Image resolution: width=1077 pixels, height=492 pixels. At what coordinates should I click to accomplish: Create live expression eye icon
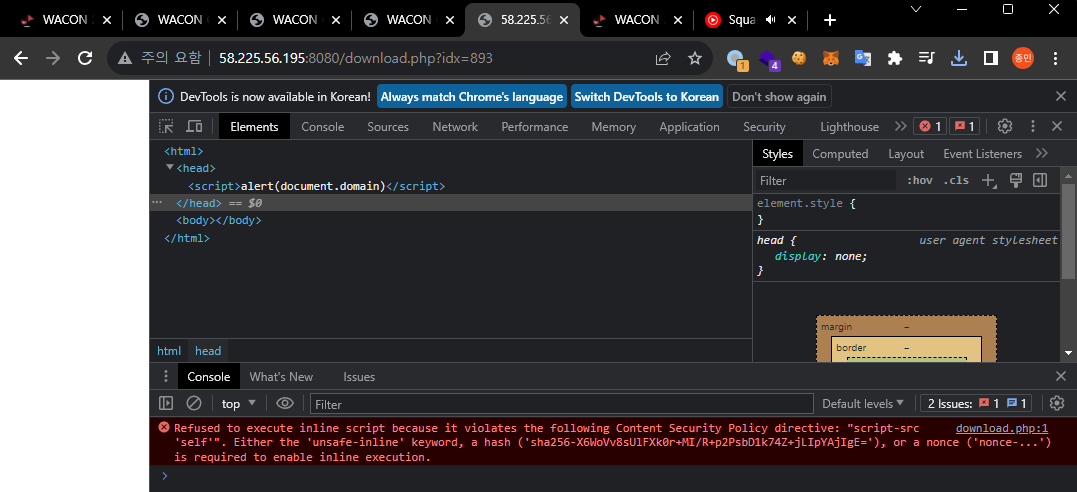coord(284,403)
